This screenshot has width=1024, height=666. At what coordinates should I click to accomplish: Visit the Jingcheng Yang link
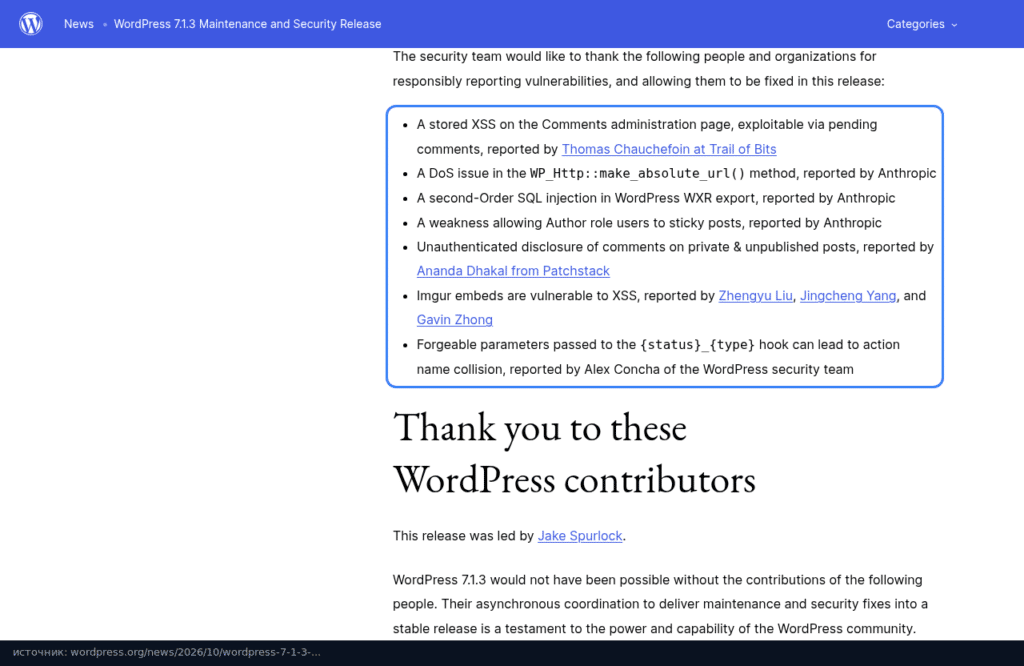tap(848, 296)
